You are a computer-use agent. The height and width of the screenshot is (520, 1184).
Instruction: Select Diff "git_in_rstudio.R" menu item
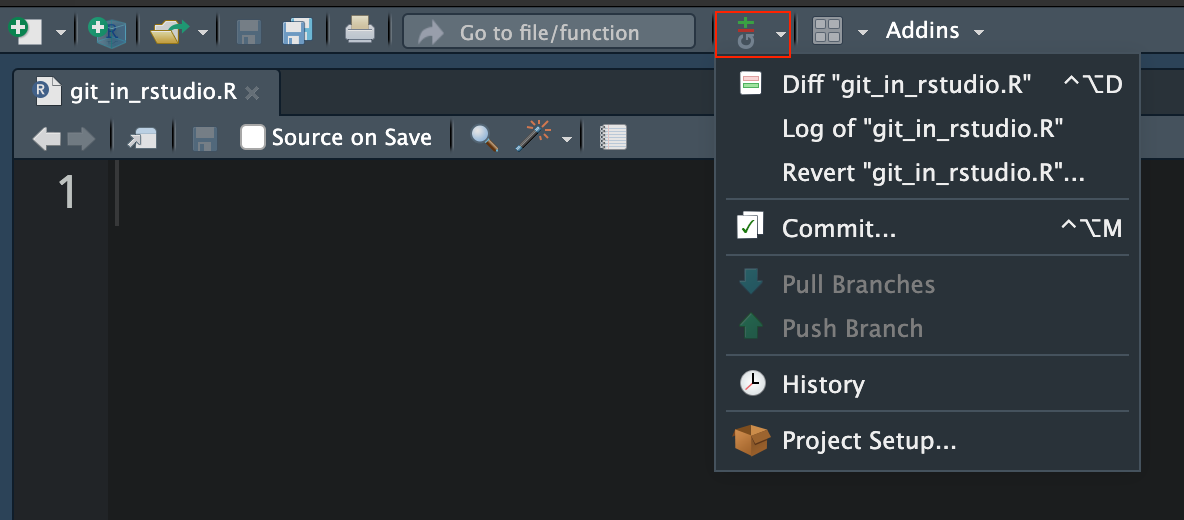pos(906,84)
